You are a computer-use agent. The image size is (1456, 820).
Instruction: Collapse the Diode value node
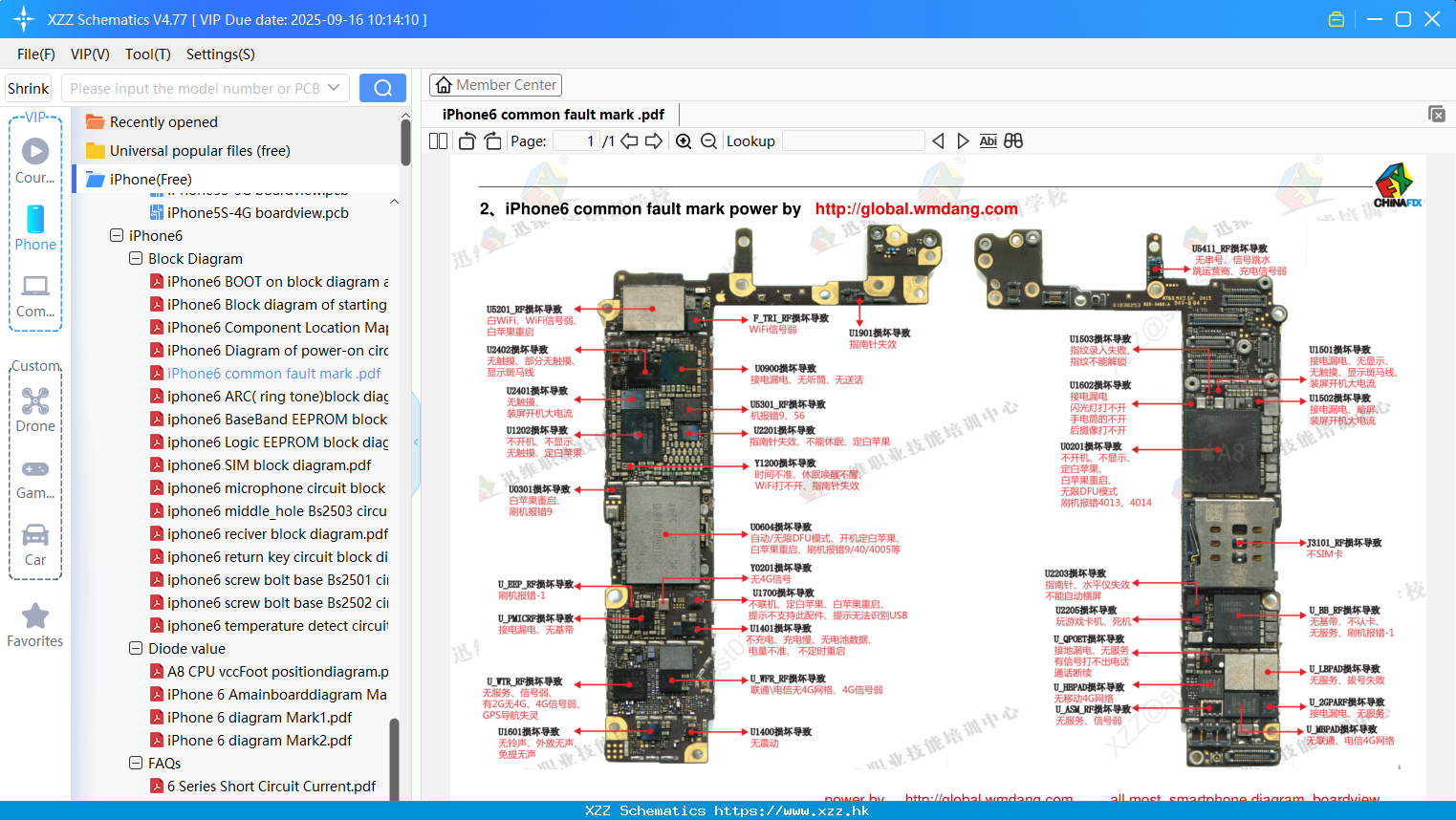point(136,648)
